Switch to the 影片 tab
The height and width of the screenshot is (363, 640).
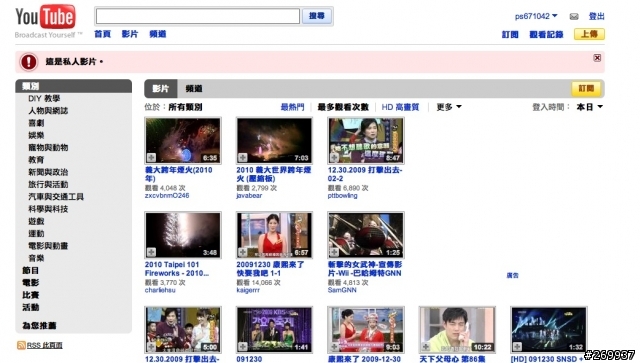point(161,89)
